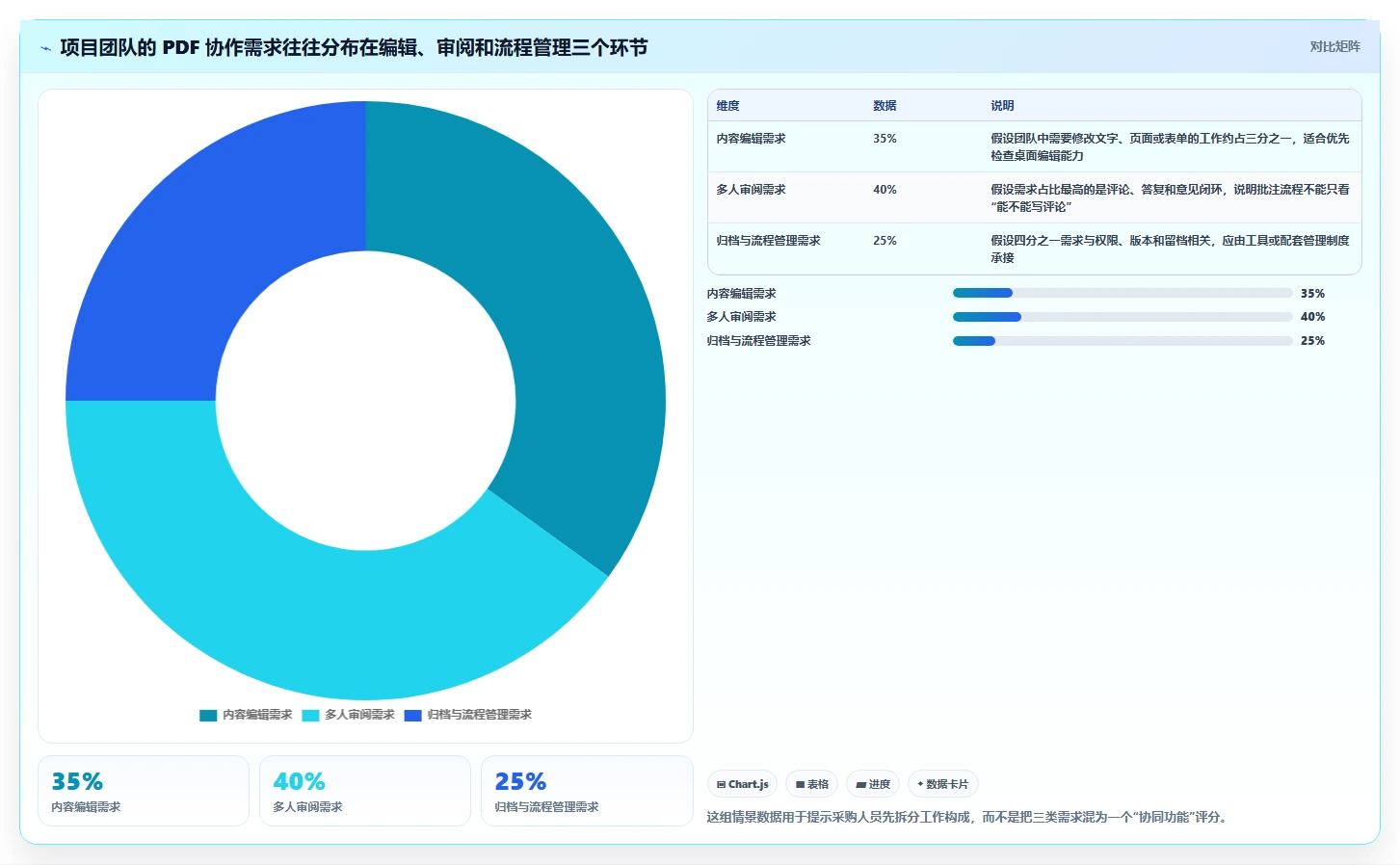The height and width of the screenshot is (865, 1400).
Task: Click the 对比矩阵 label in the header
Action: (x=1334, y=46)
